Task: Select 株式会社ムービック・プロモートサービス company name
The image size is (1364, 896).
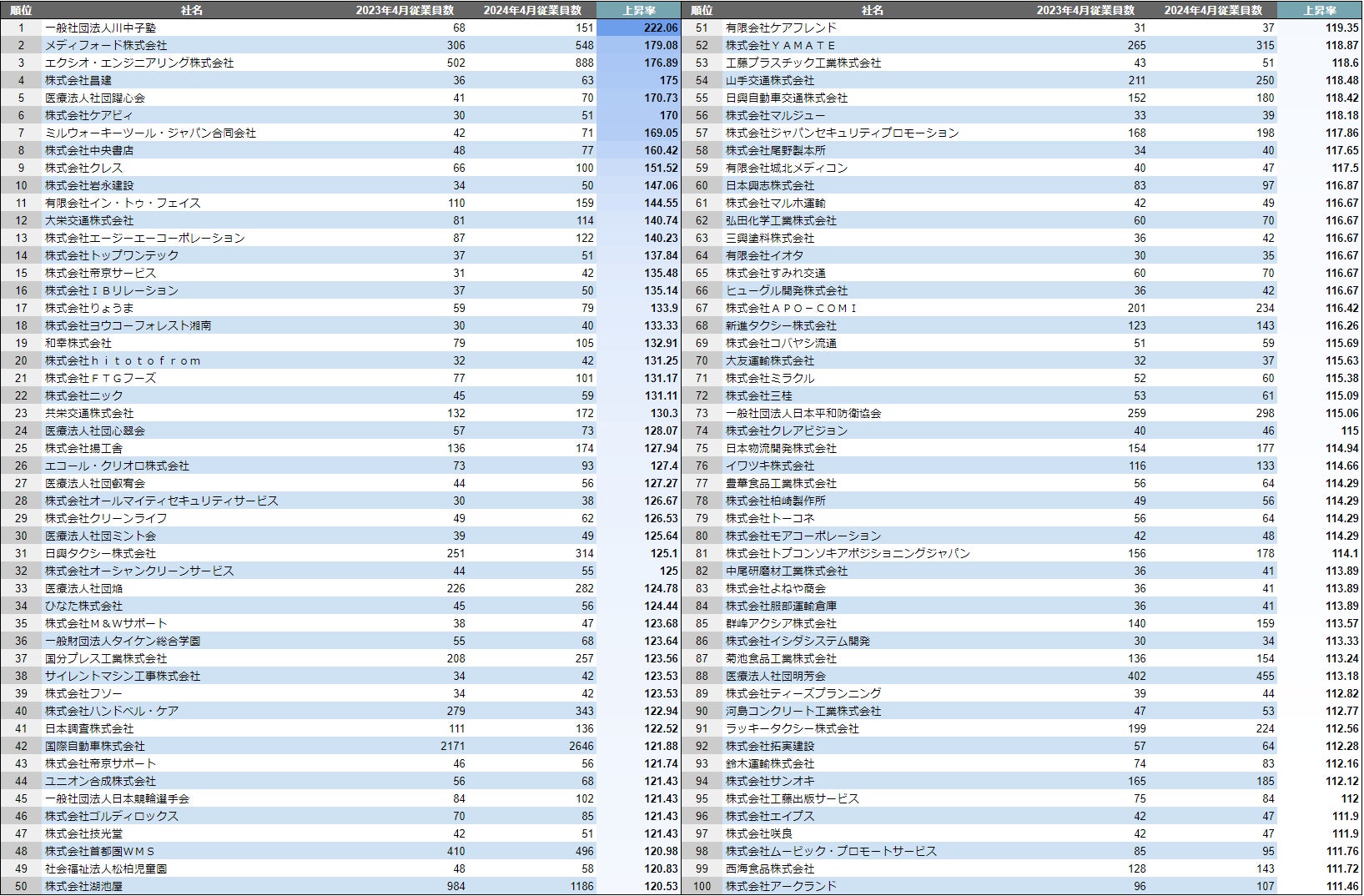Action: [x=831, y=851]
